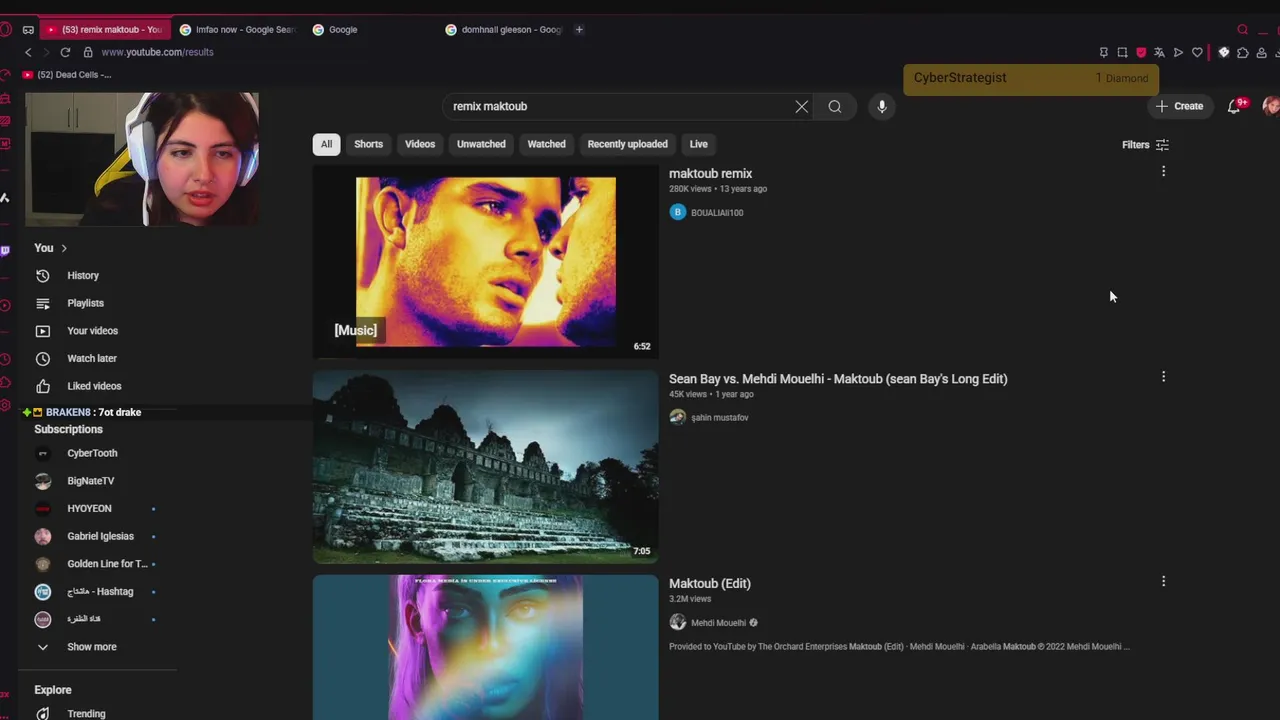Start voice search with microphone
The height and width of the screenshot is (720, 1280).
[881, 106]
